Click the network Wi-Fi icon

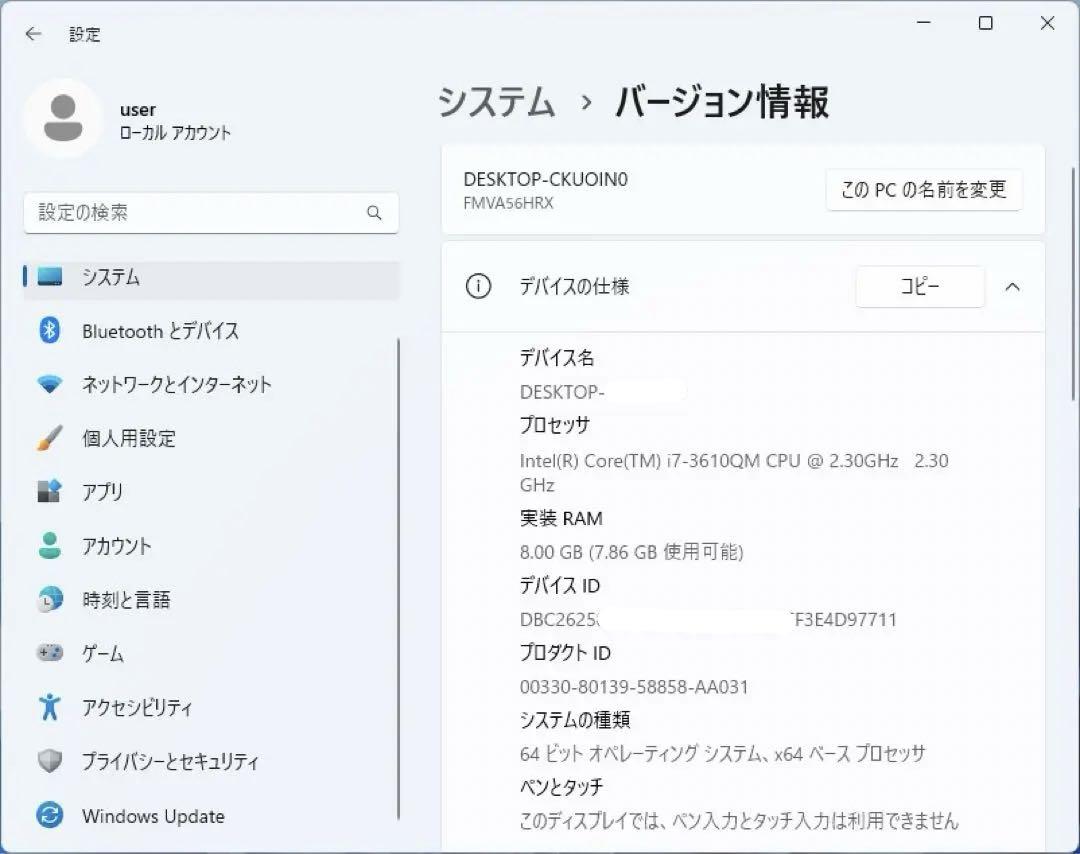click(50, 384)
